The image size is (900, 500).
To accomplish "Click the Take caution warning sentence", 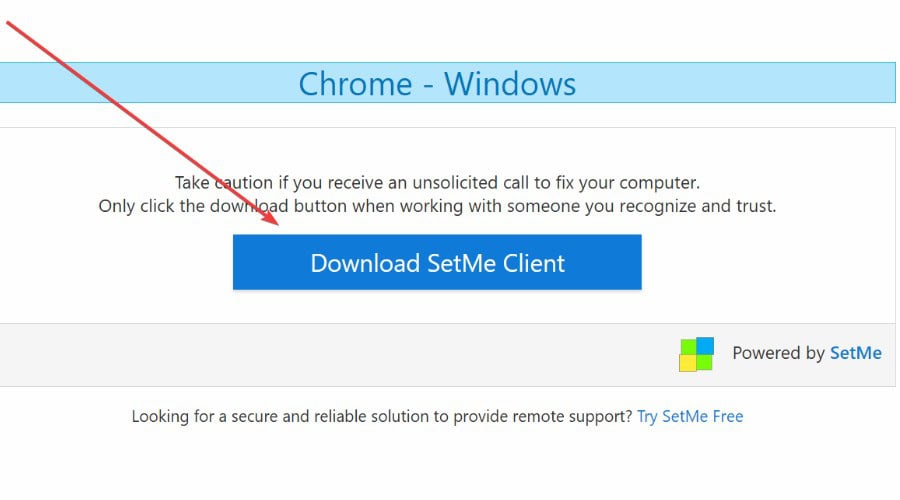I will [x=437, y=183].
